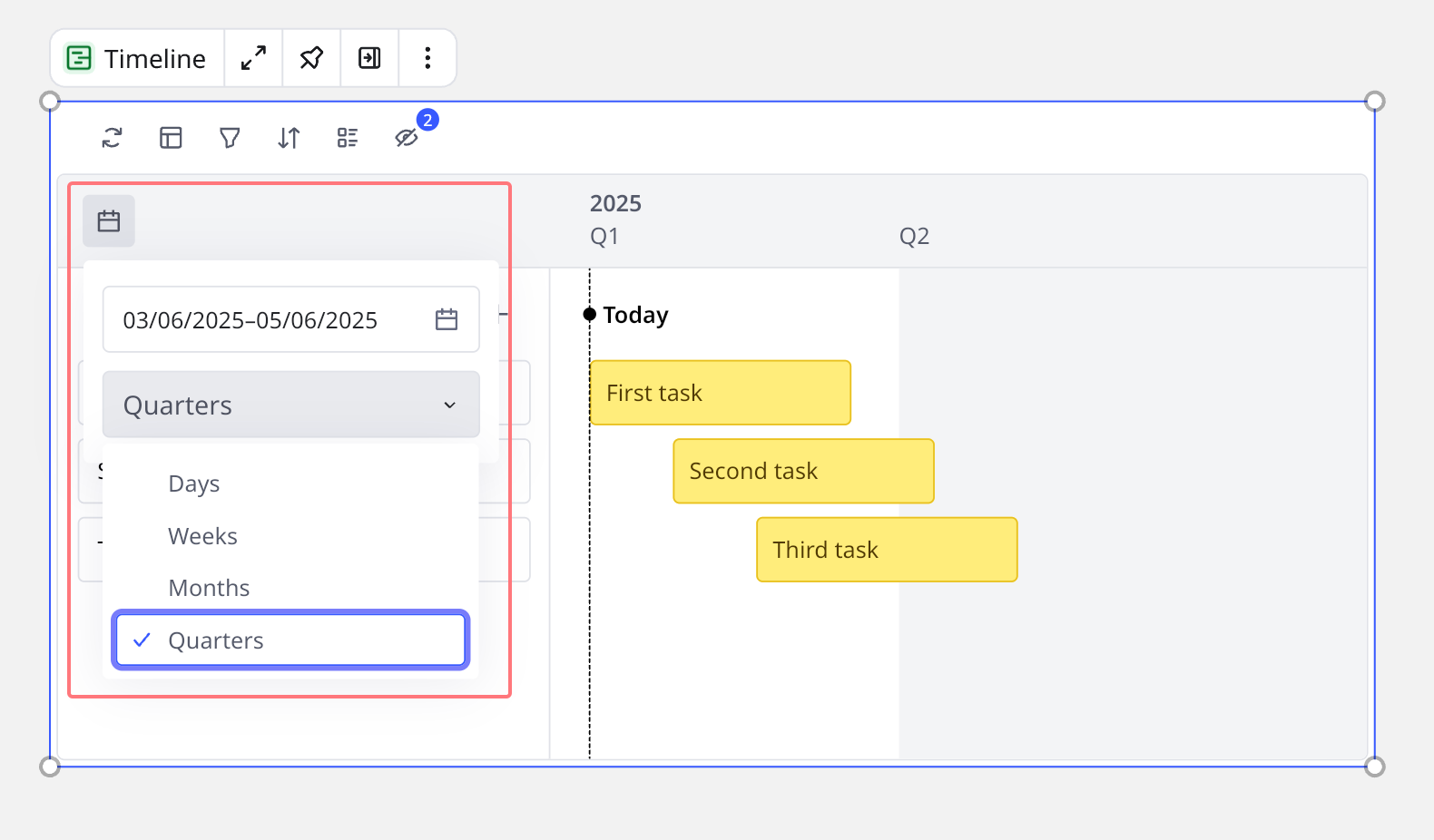Click the sort arrows icon
Screen dimensions: 1434x840
coord(289,138)
